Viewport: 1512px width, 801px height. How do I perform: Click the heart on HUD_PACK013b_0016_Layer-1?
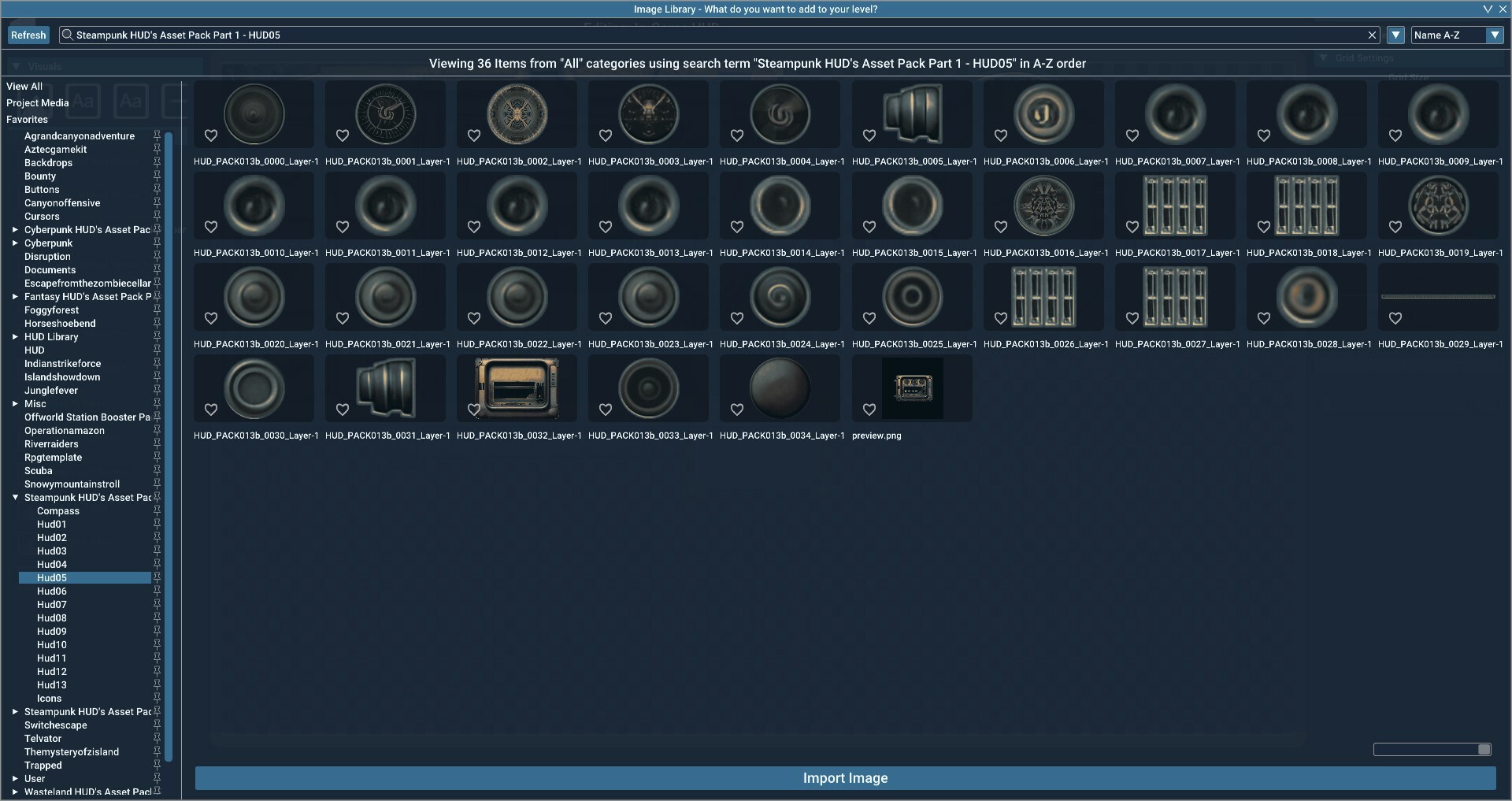(x=1000, y=226)
